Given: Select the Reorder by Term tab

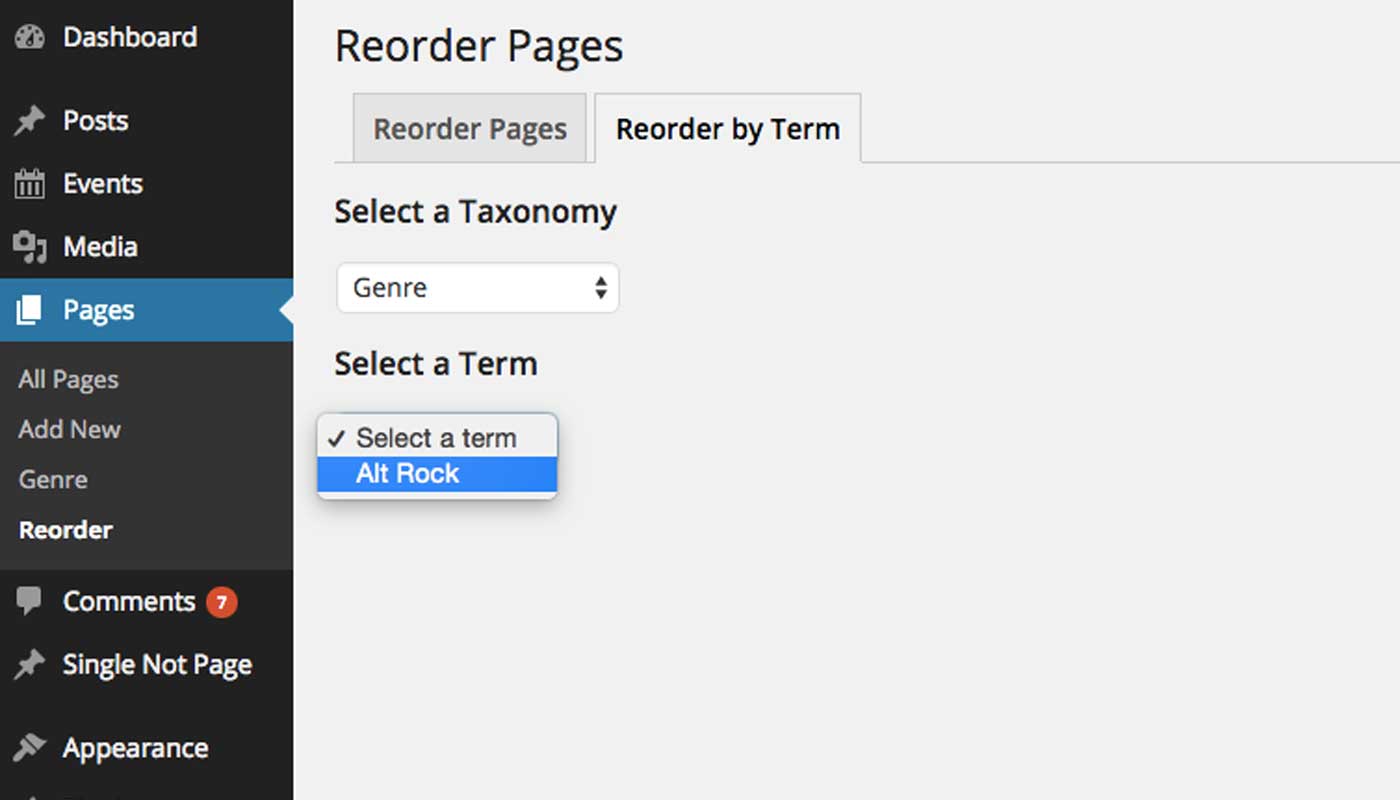Looking at the screenshot, I should (x=727, y=128).
